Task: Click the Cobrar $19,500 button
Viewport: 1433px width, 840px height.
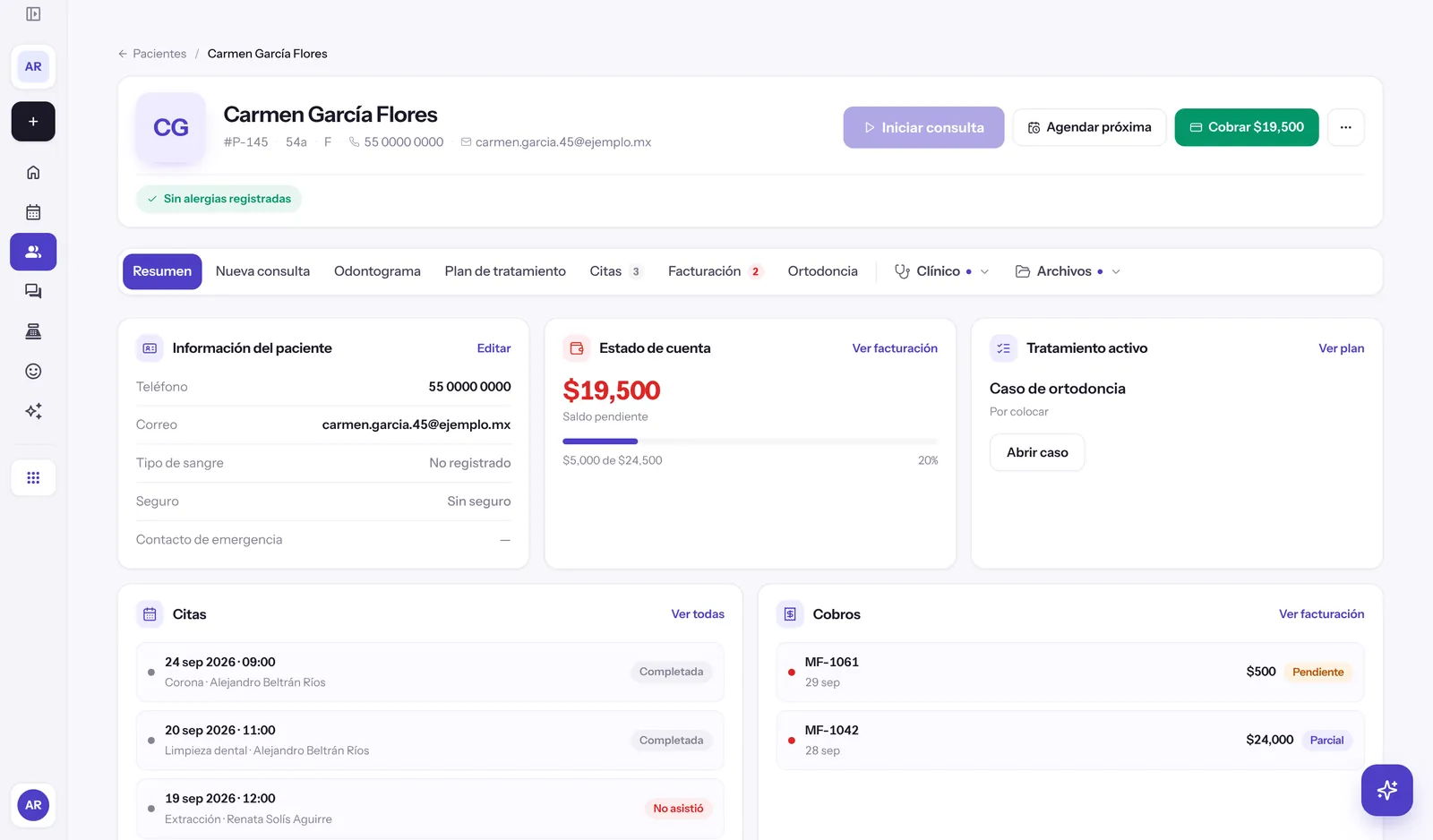Action: (1246, 127)
